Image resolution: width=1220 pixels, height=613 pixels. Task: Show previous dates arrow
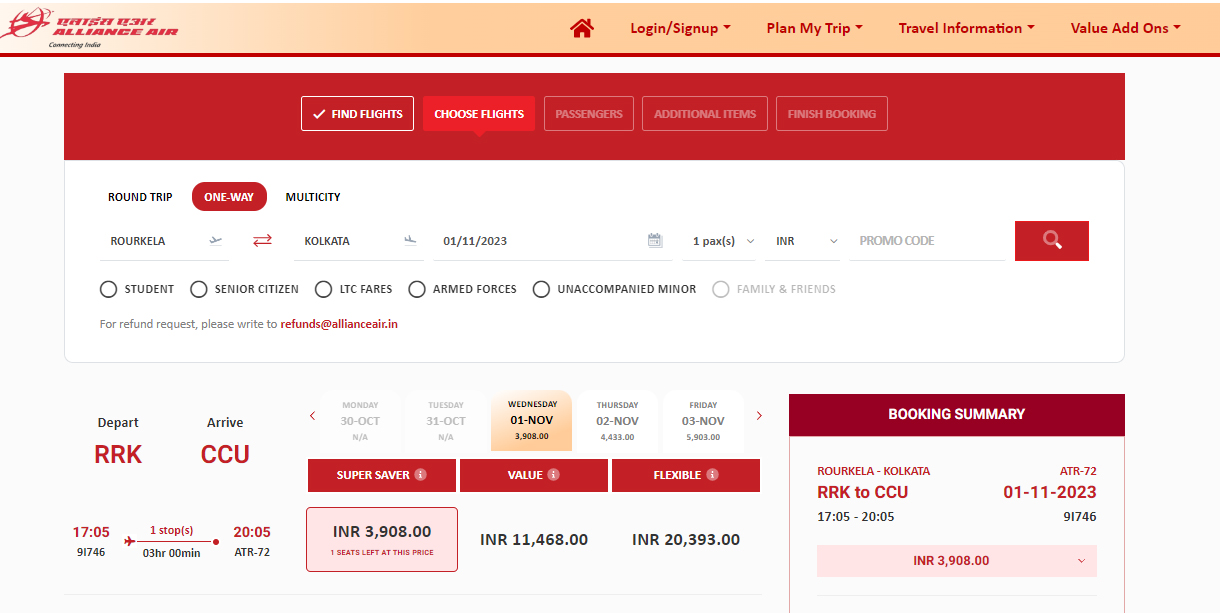[x=313, y=416]
